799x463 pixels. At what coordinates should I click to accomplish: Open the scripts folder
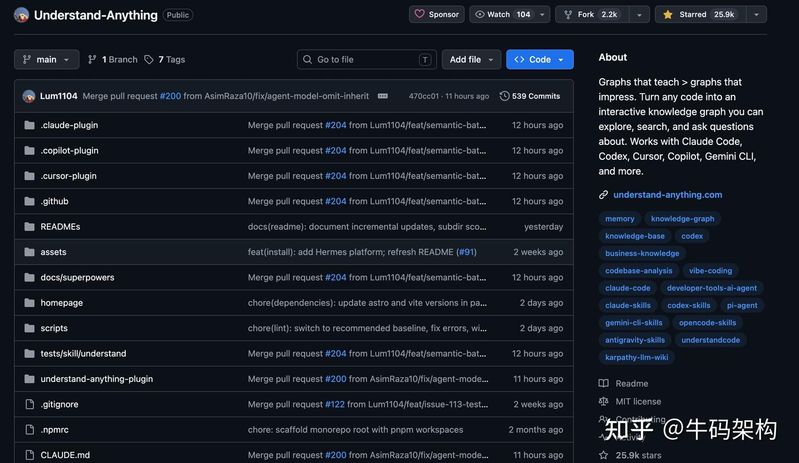(54, 328)
